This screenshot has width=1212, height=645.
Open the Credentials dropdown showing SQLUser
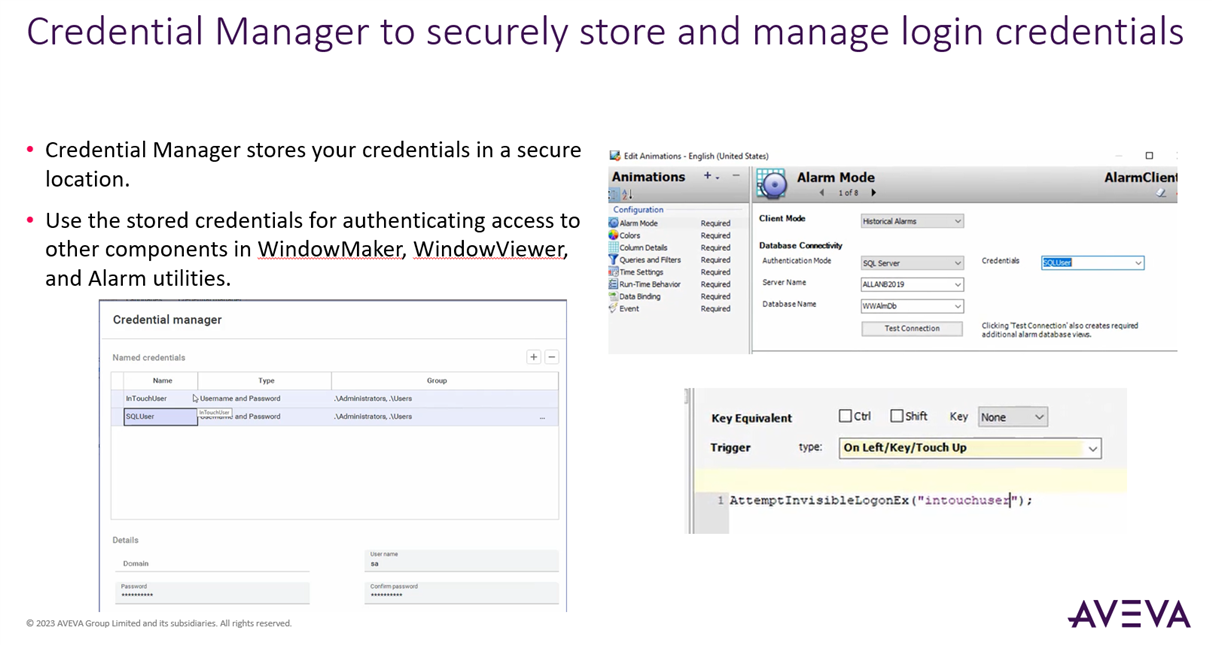[x=1092, y=263]
